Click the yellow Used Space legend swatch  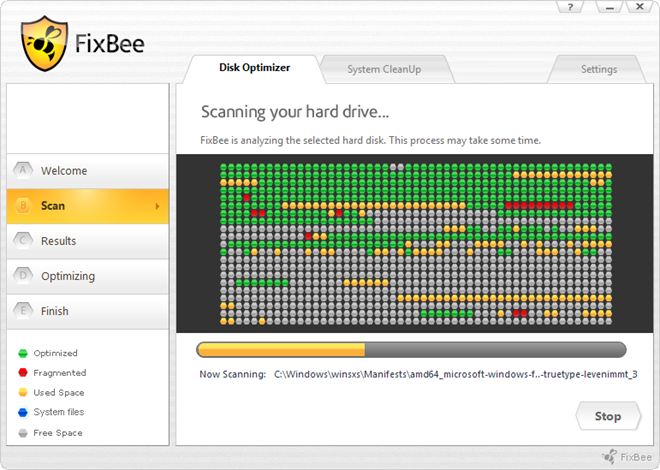tap(23, 392)
